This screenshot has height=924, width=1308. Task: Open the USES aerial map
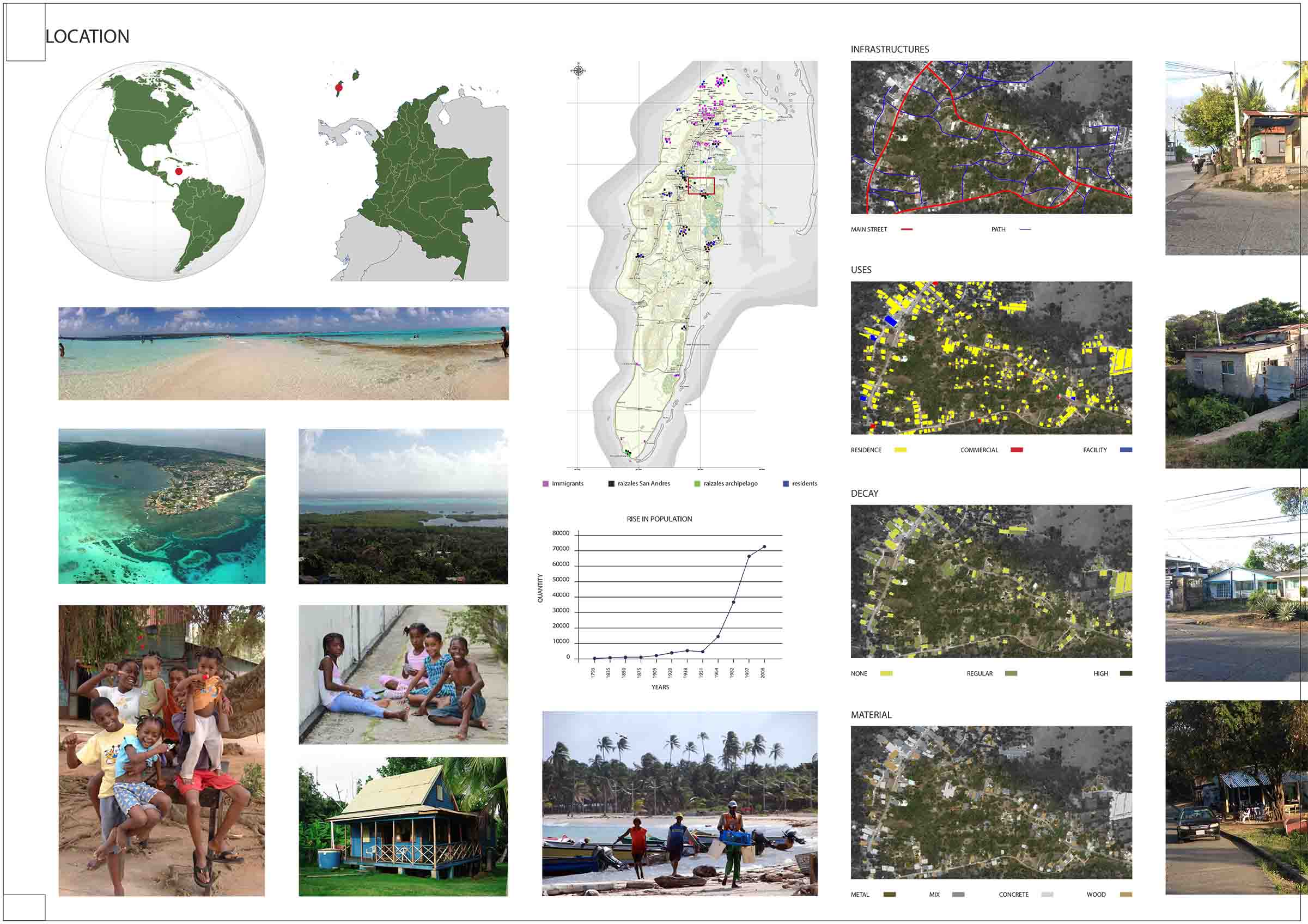pos(991,358)
